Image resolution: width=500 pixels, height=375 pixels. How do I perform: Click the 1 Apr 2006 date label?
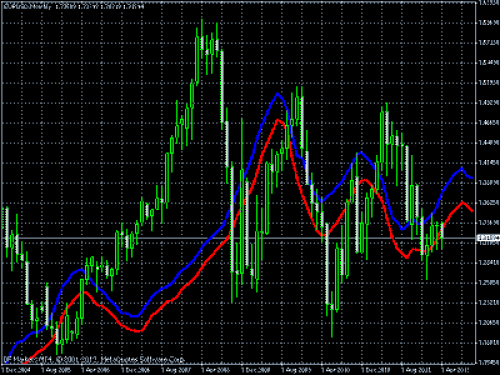pos(95,369)
